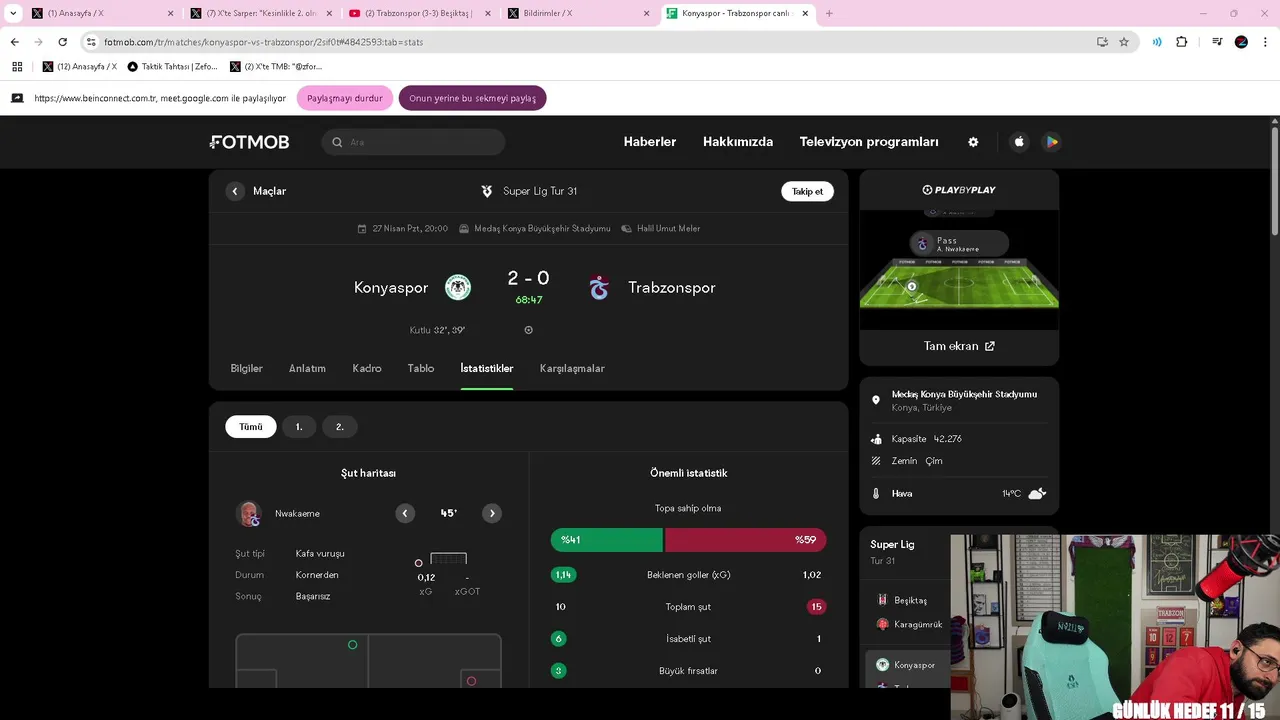
Task: Click referee Halil Umut Meler
Action: pos(669,229)
